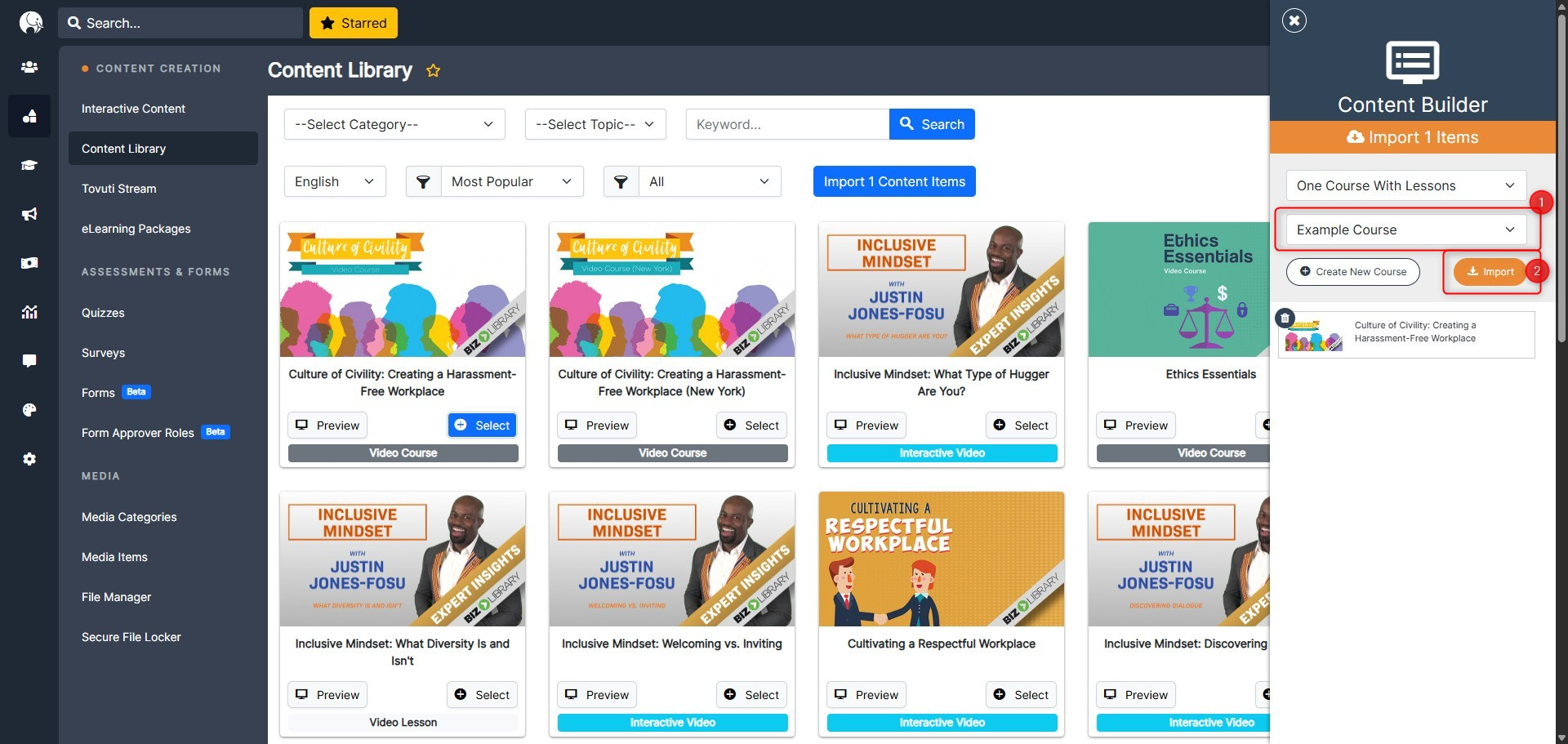The width and height of the screenshot is (1568, 744).
Task: Click the Search button with magnifier
Action: 932,124
